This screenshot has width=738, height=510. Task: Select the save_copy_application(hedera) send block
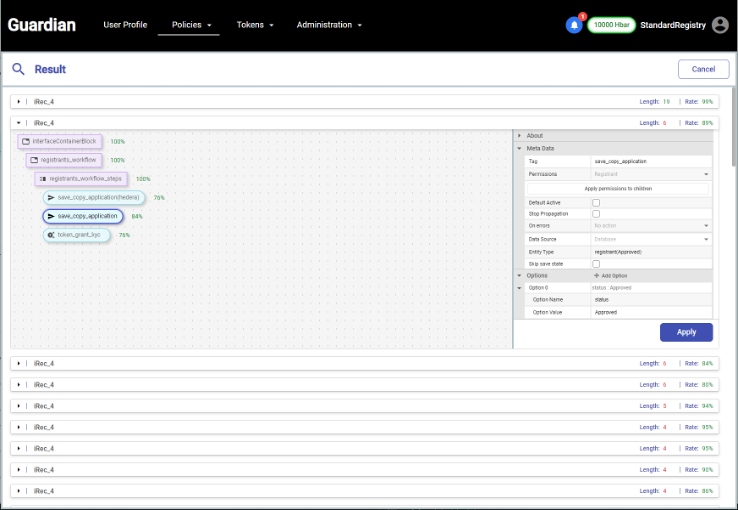click(94, 198)
